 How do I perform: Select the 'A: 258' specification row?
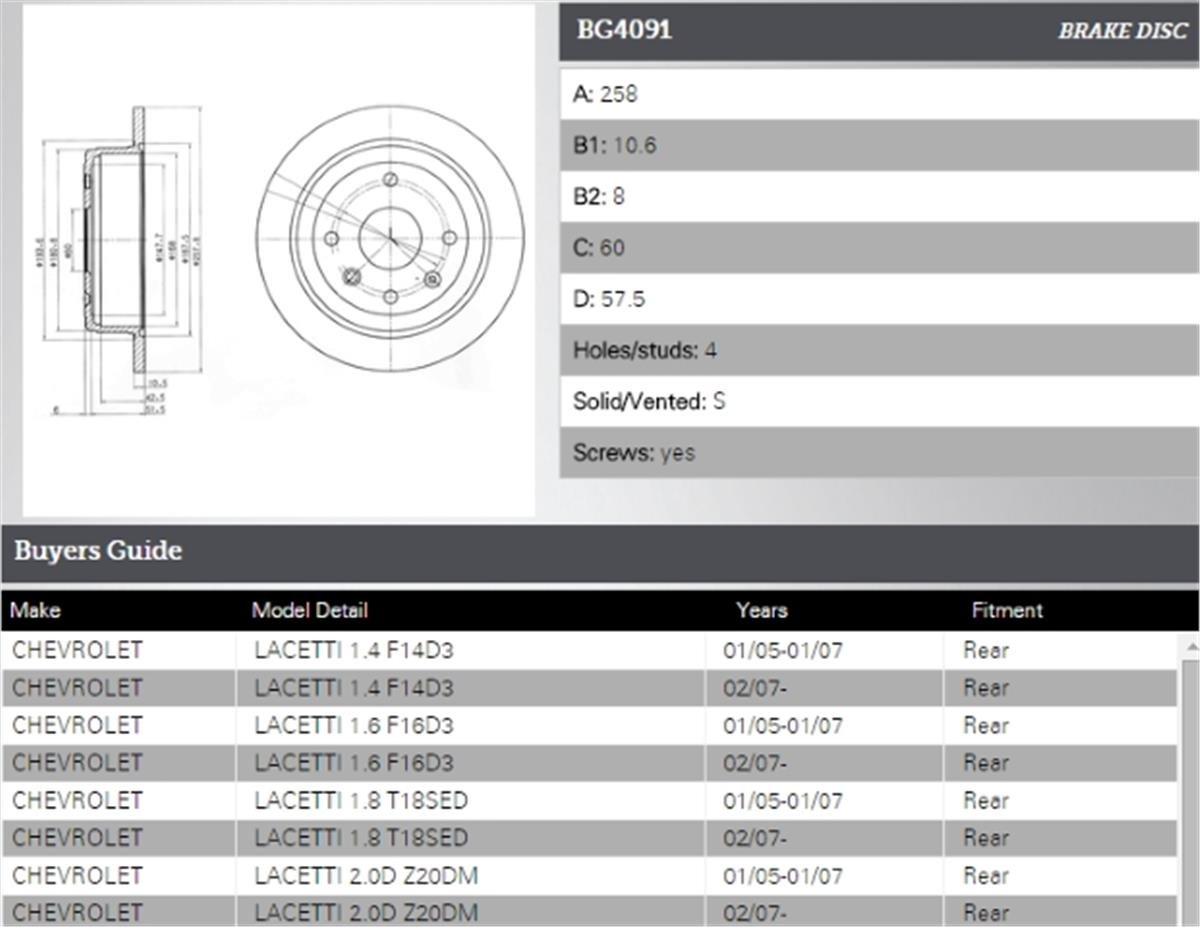879,94
